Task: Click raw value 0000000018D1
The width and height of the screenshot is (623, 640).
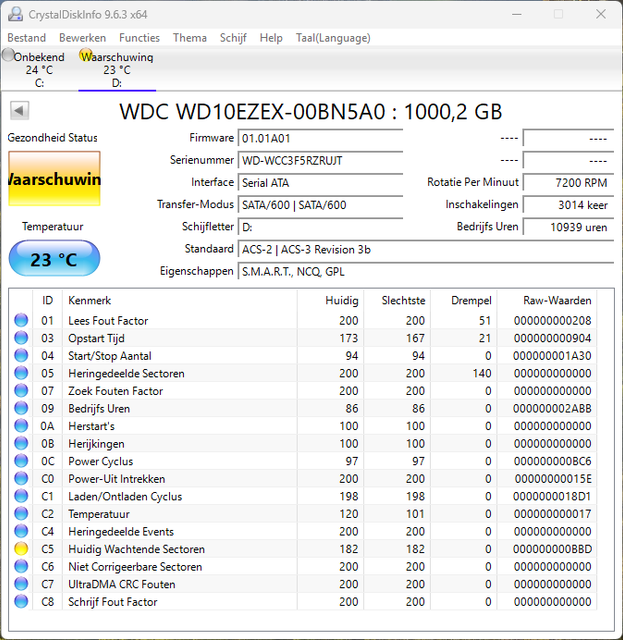Action: coord(552,496)
